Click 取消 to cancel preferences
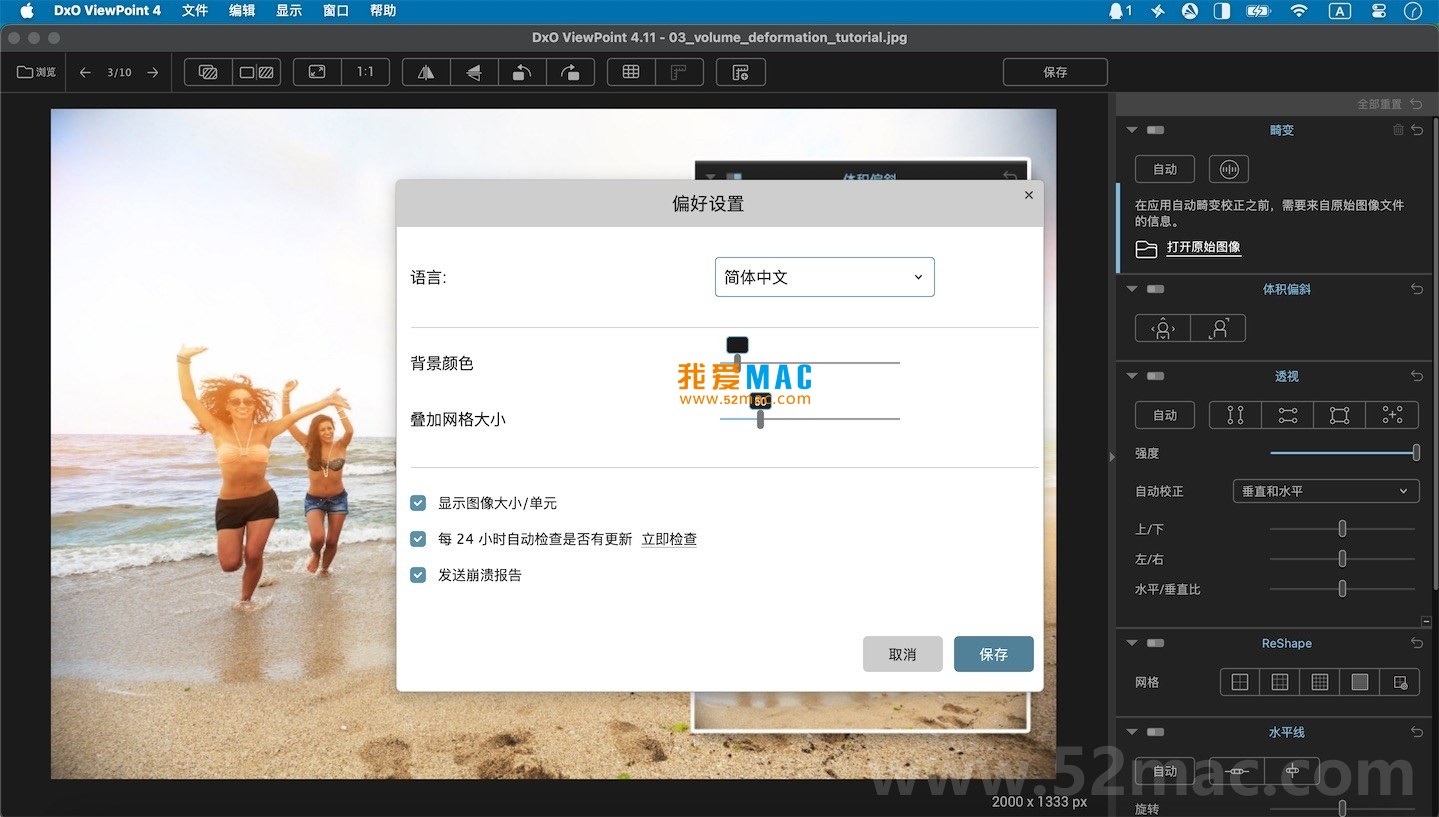1439x817 pixels. coord(903,654)
